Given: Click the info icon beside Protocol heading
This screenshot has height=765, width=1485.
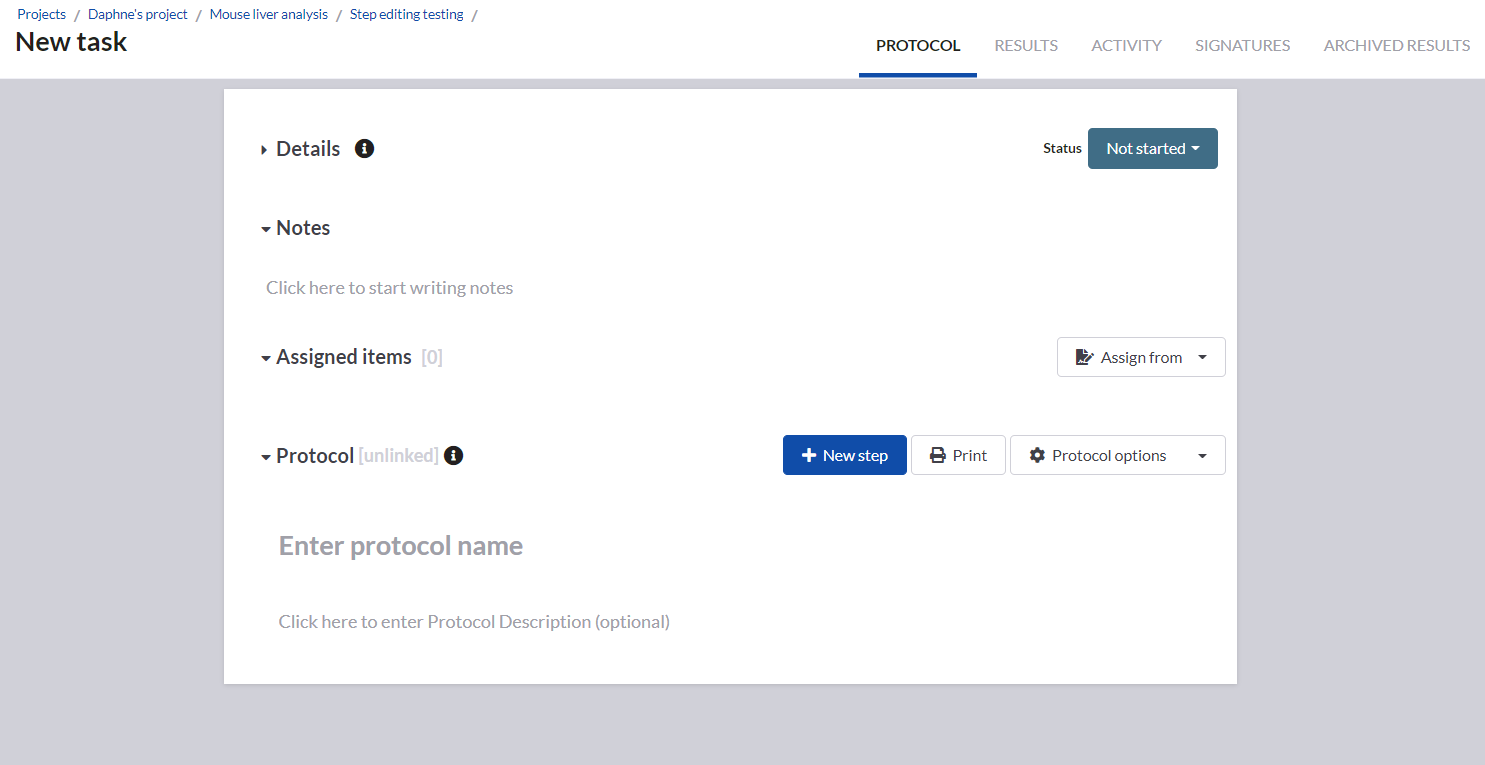Looking at the screenshot, I should (454, 456).
